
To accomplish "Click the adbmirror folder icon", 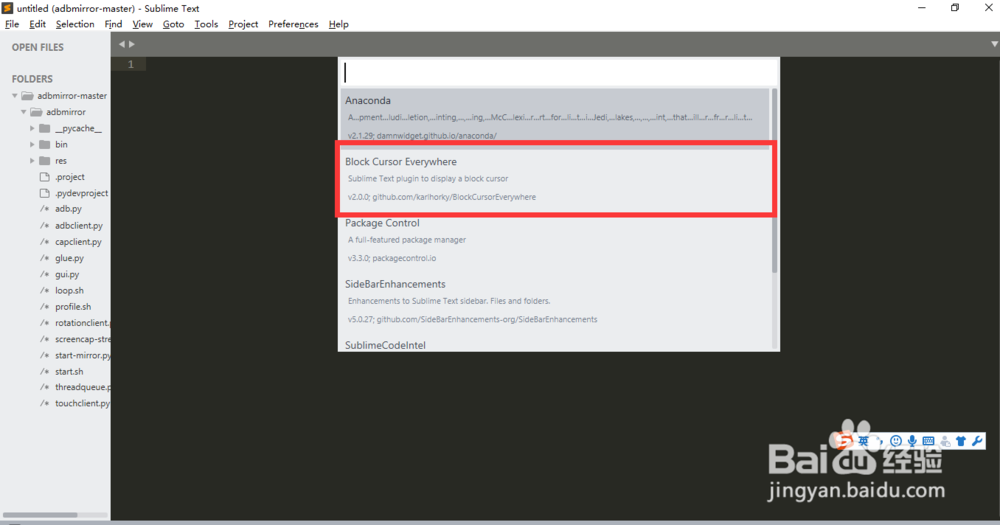I will click(36, 112).
